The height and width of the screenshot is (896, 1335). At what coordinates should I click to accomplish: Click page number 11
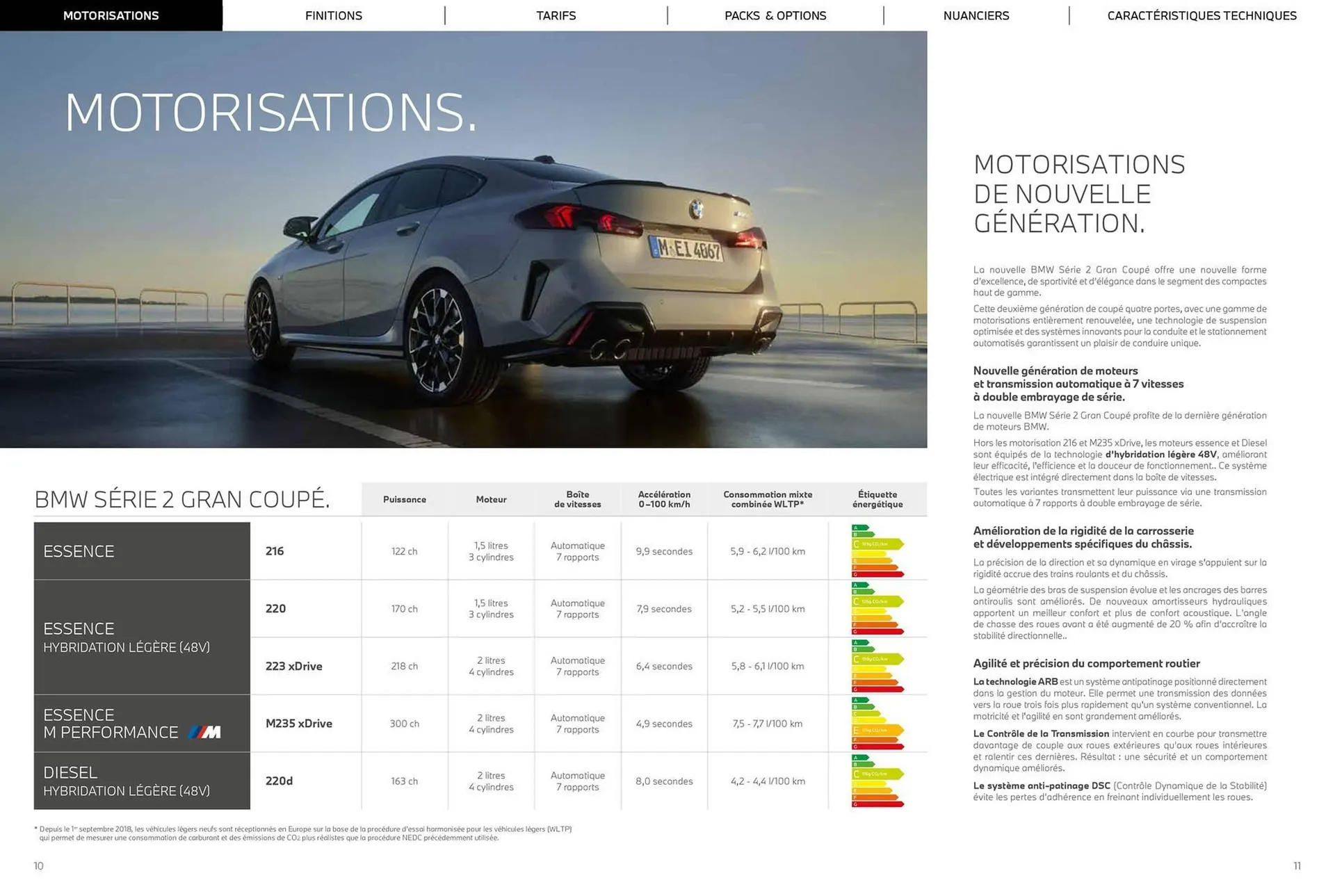[1296, 866]
